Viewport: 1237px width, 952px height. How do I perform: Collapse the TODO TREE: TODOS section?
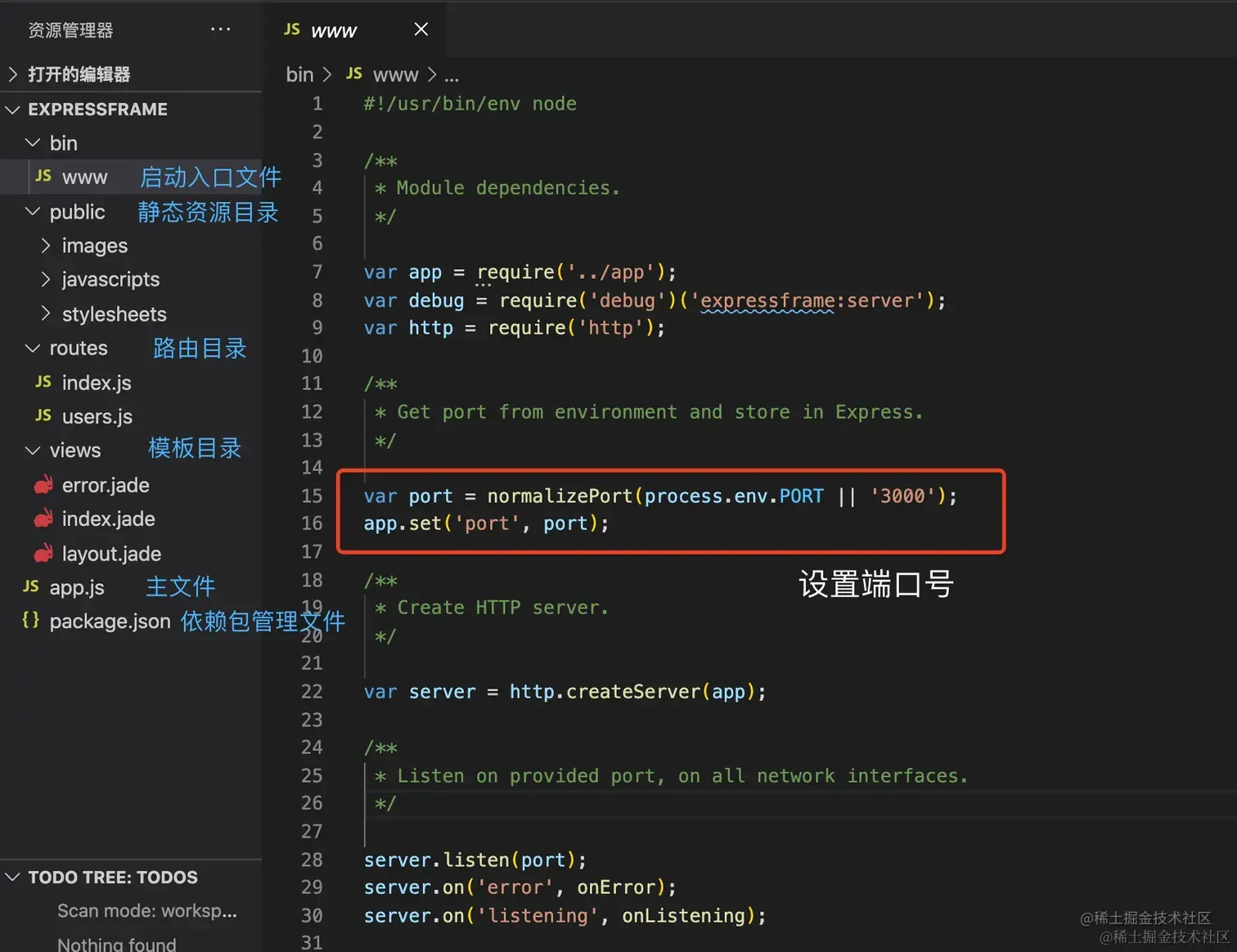pos(131,877)
